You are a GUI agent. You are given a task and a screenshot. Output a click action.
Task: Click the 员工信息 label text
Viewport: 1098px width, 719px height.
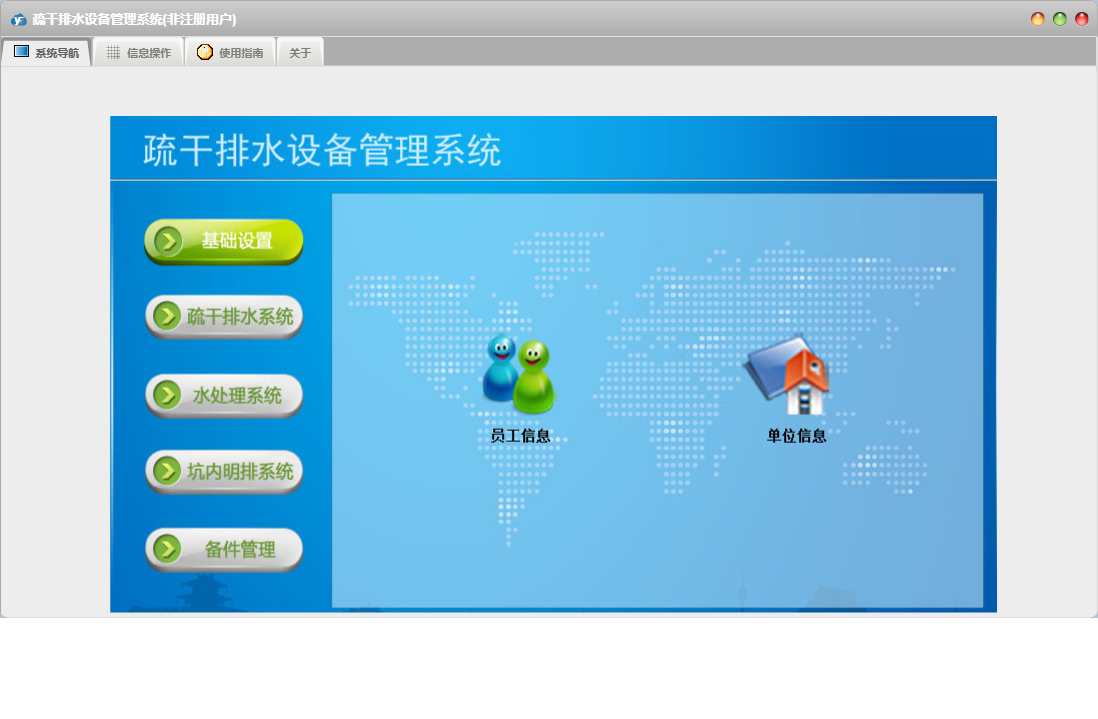coord(520,436)
